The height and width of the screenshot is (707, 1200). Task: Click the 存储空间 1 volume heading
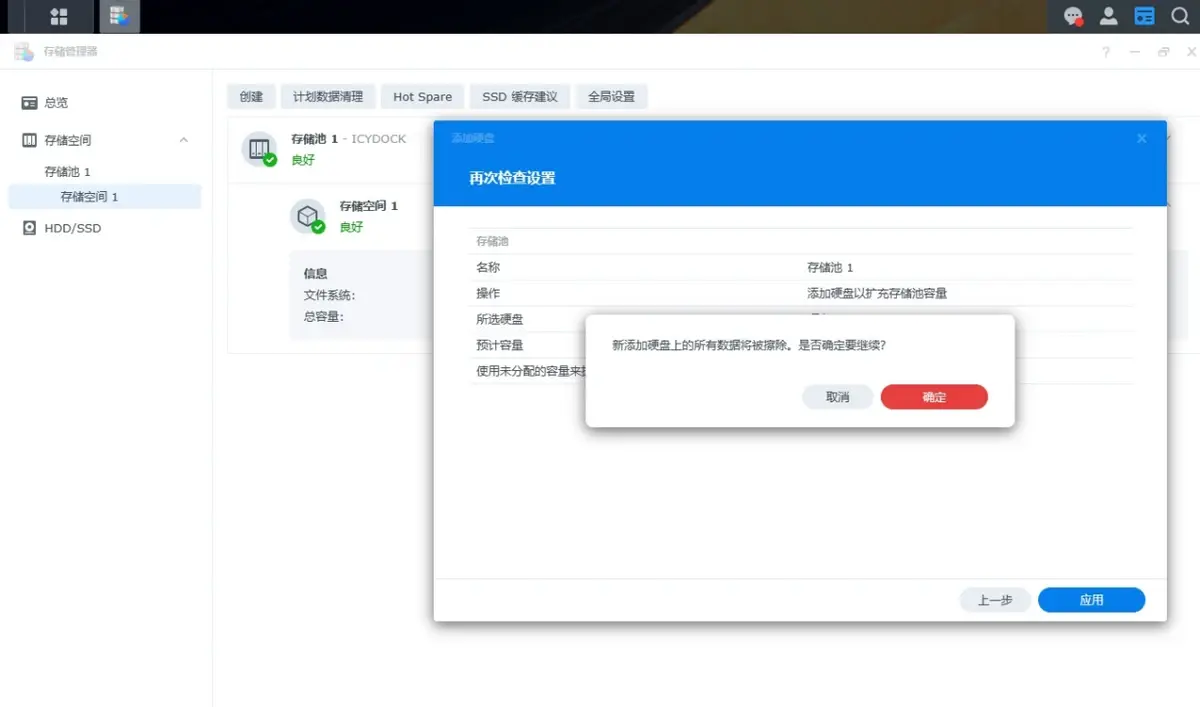pyautogui.click(x=369, y=206)
